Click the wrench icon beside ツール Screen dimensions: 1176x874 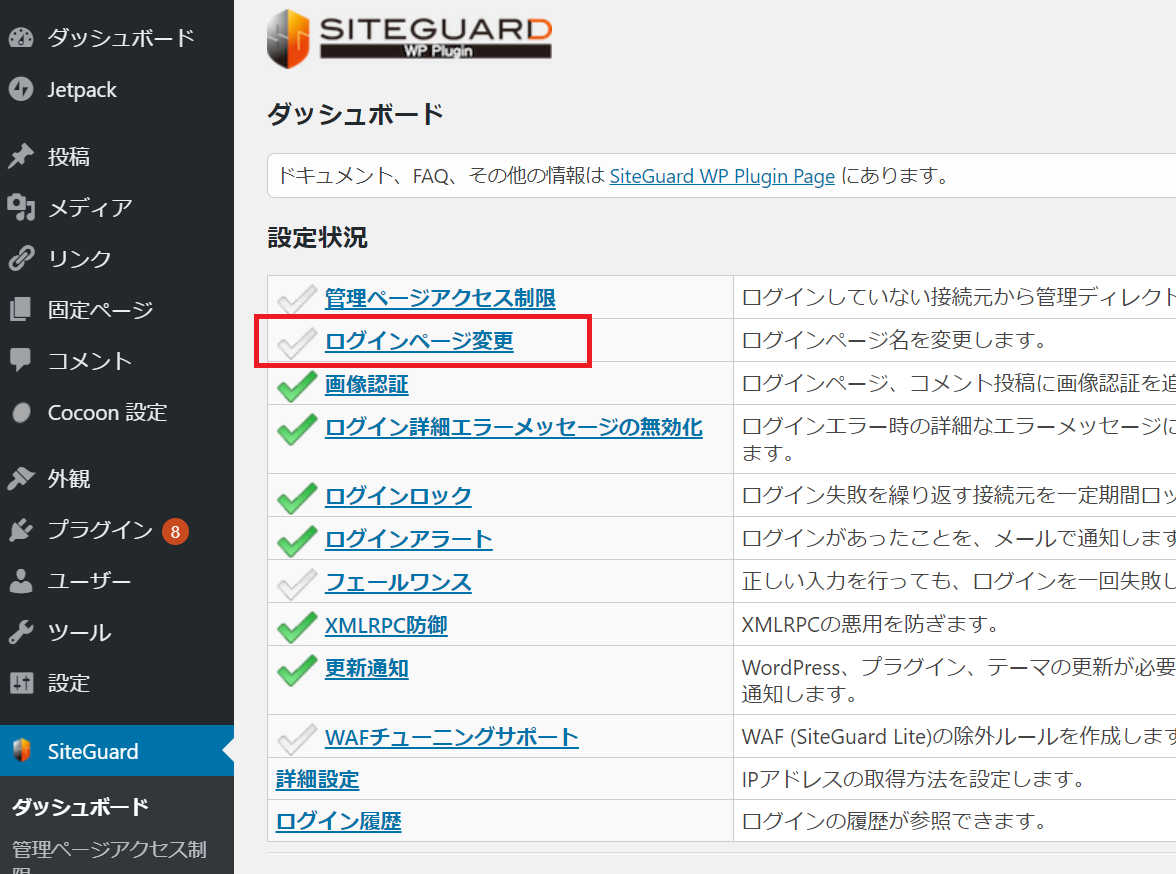point(21,632)
